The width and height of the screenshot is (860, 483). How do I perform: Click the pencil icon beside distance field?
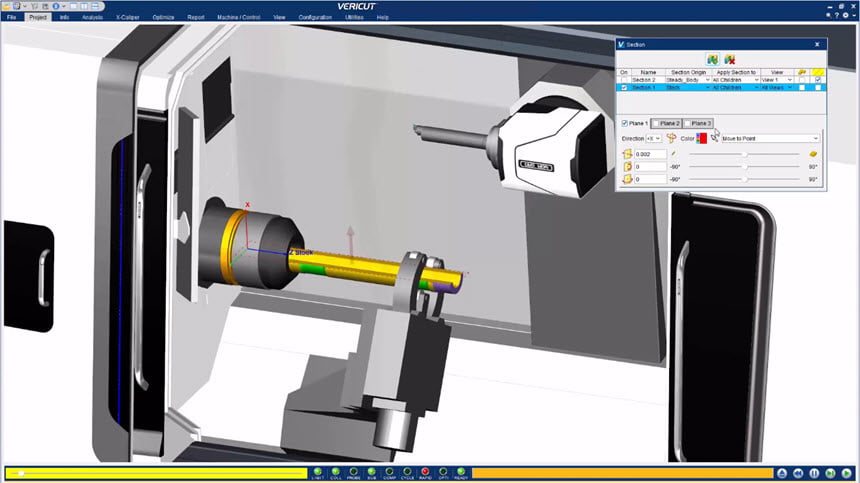pos(674,154)
